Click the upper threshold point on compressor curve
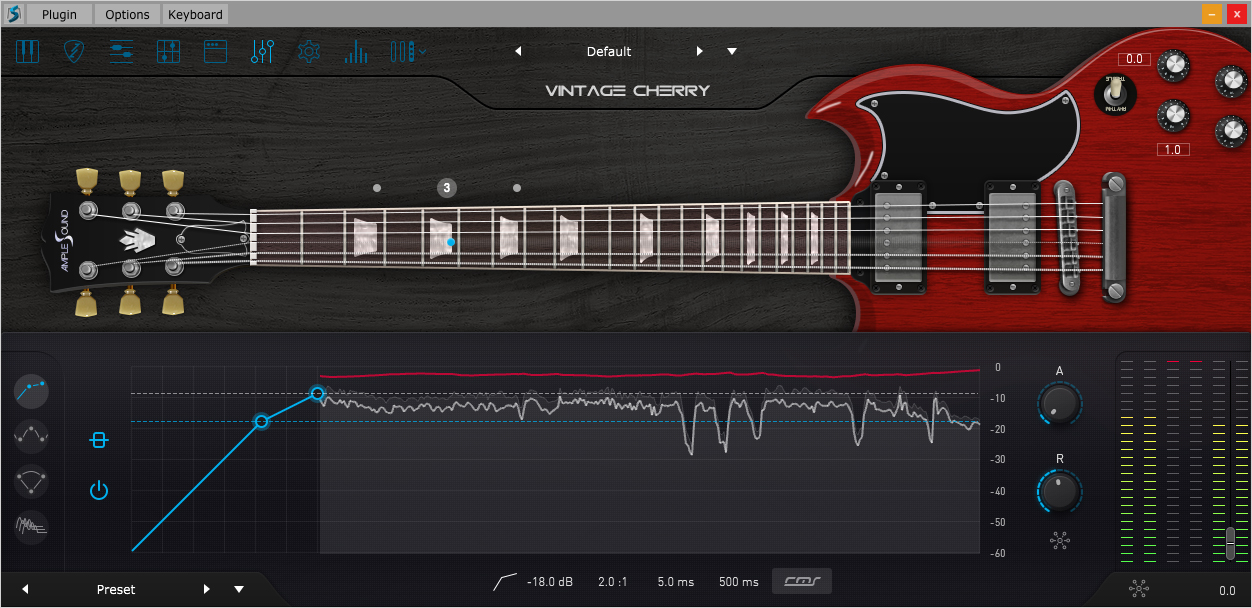The height and width of the screenshot is (608, 1252). [x=318, y=393]
